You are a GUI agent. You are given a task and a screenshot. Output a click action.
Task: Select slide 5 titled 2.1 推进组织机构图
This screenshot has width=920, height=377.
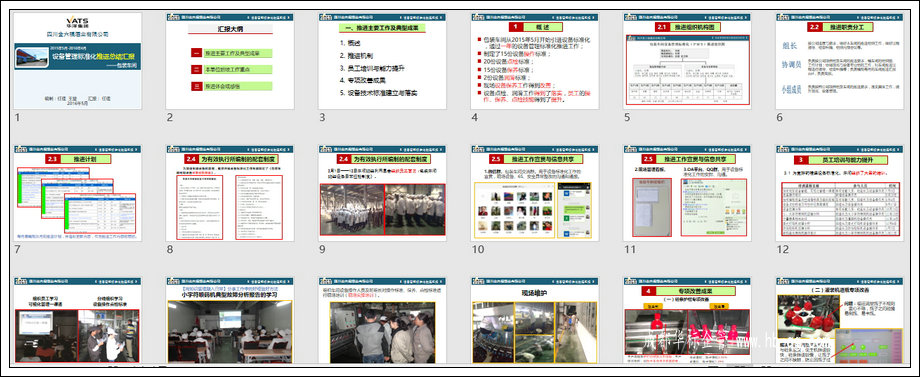click(x=687, y=61)
